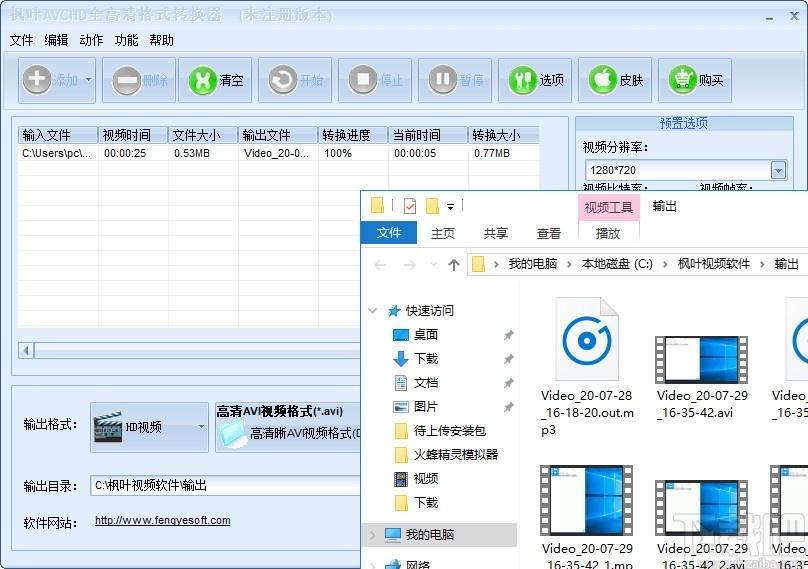
Task: Click the Pause (暂停) toolbar button
Action: (454, 80)
